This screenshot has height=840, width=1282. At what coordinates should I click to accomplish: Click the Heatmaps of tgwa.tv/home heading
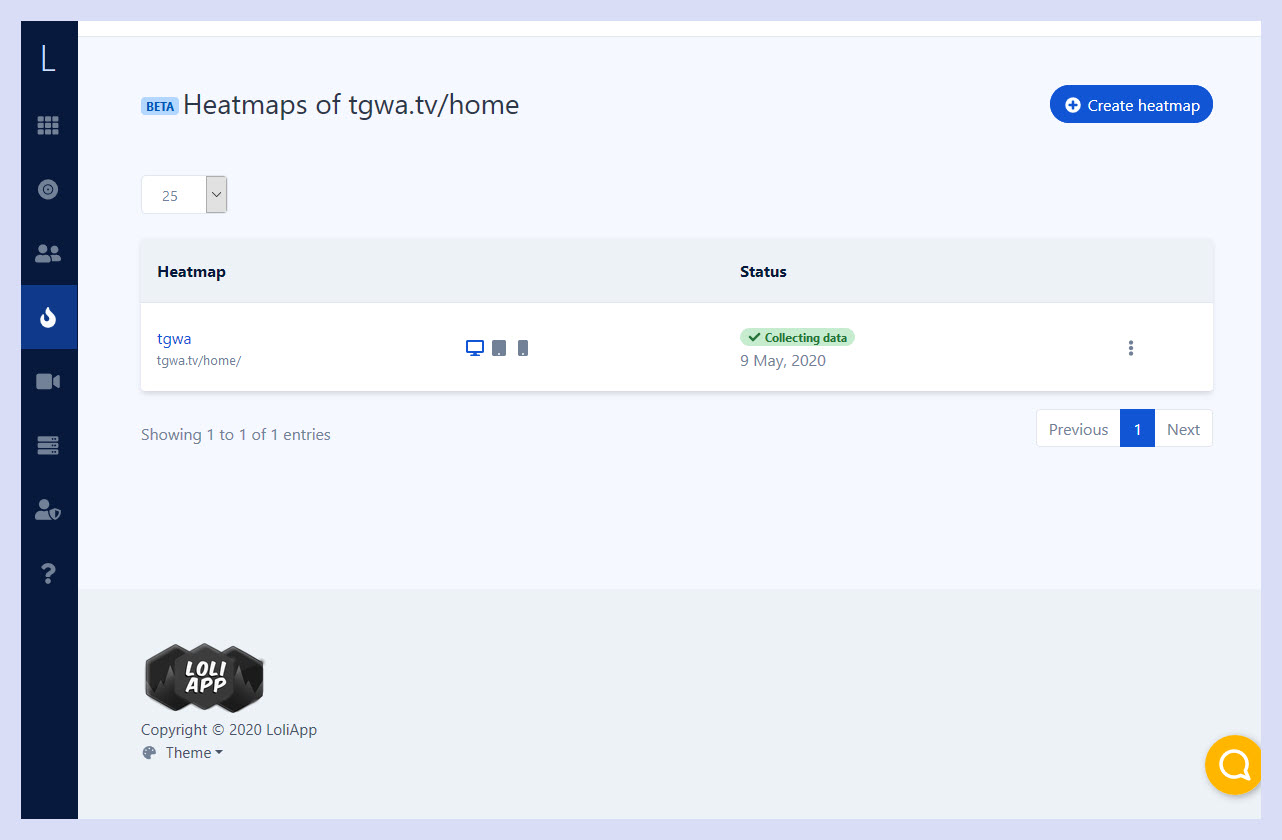click(351, 105)
